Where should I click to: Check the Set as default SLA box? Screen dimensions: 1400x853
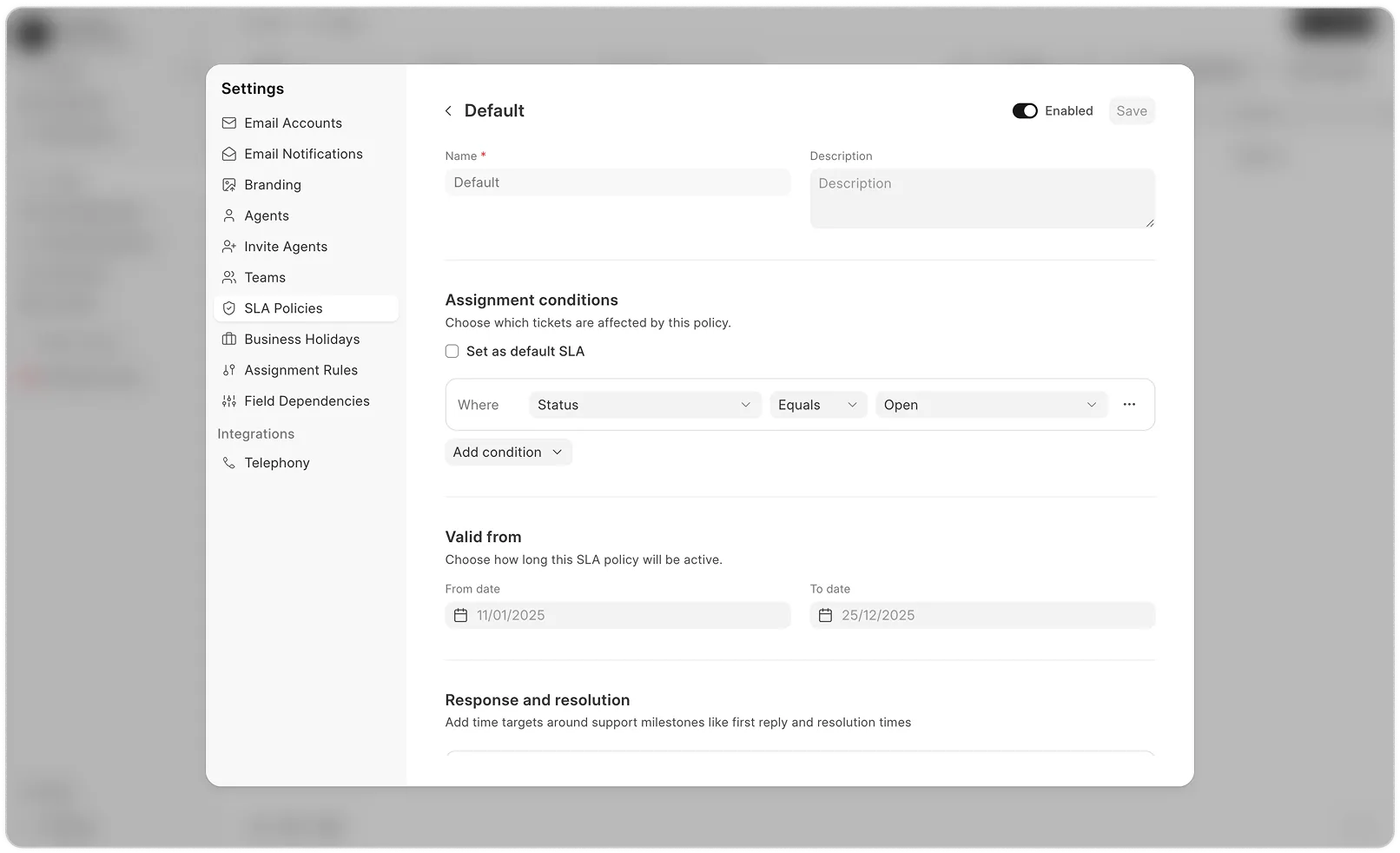coord(452,352)
